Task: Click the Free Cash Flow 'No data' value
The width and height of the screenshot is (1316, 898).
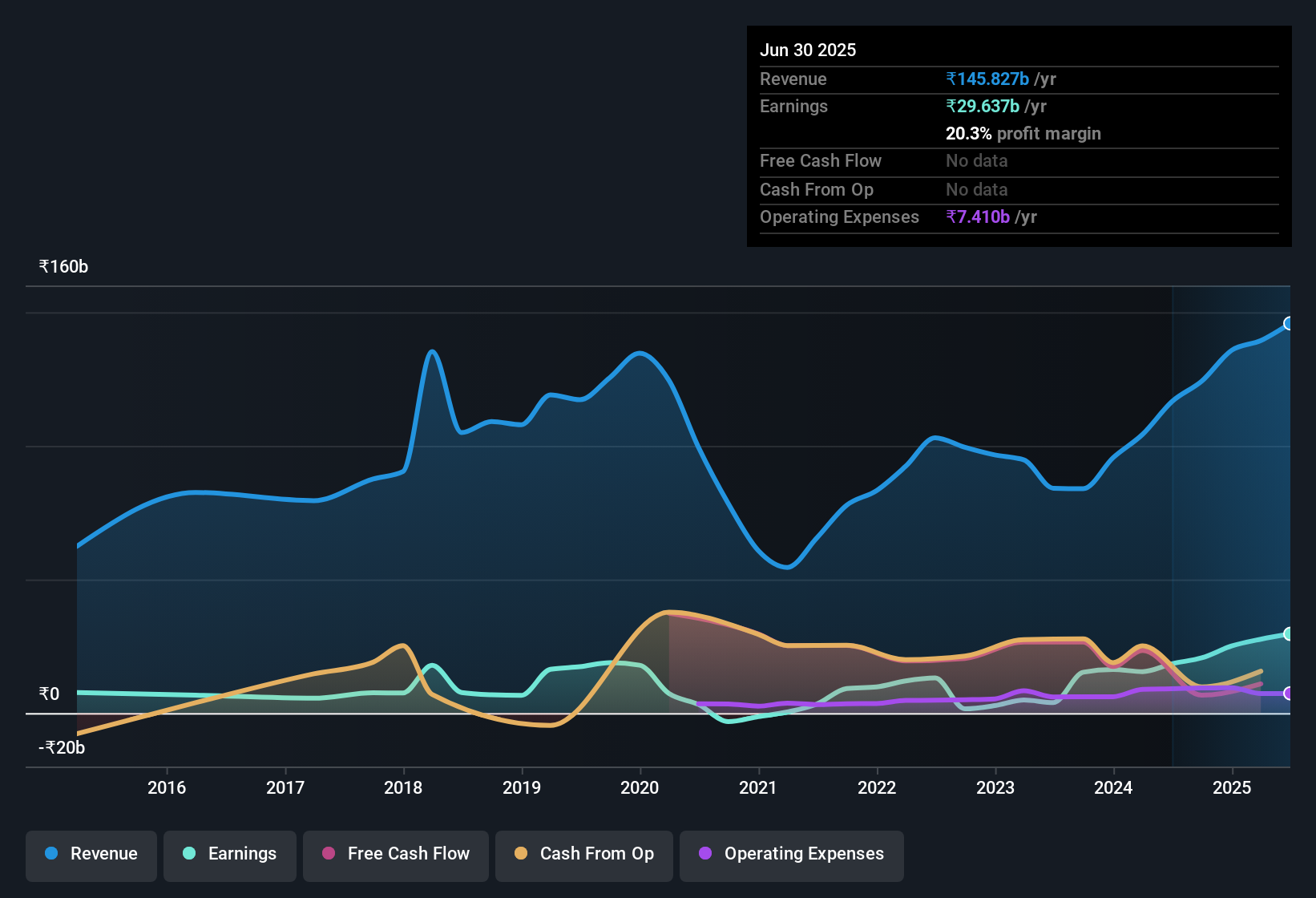Action: pos(977,160)
